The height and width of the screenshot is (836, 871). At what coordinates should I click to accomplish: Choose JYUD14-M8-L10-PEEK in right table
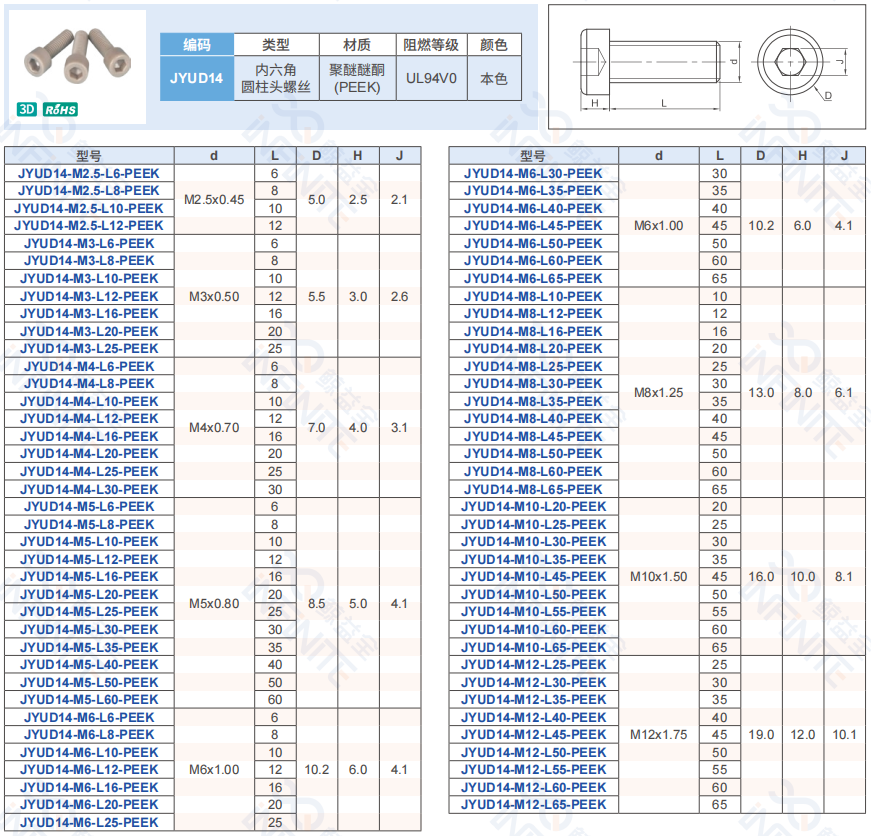click(x=533, y=296)
